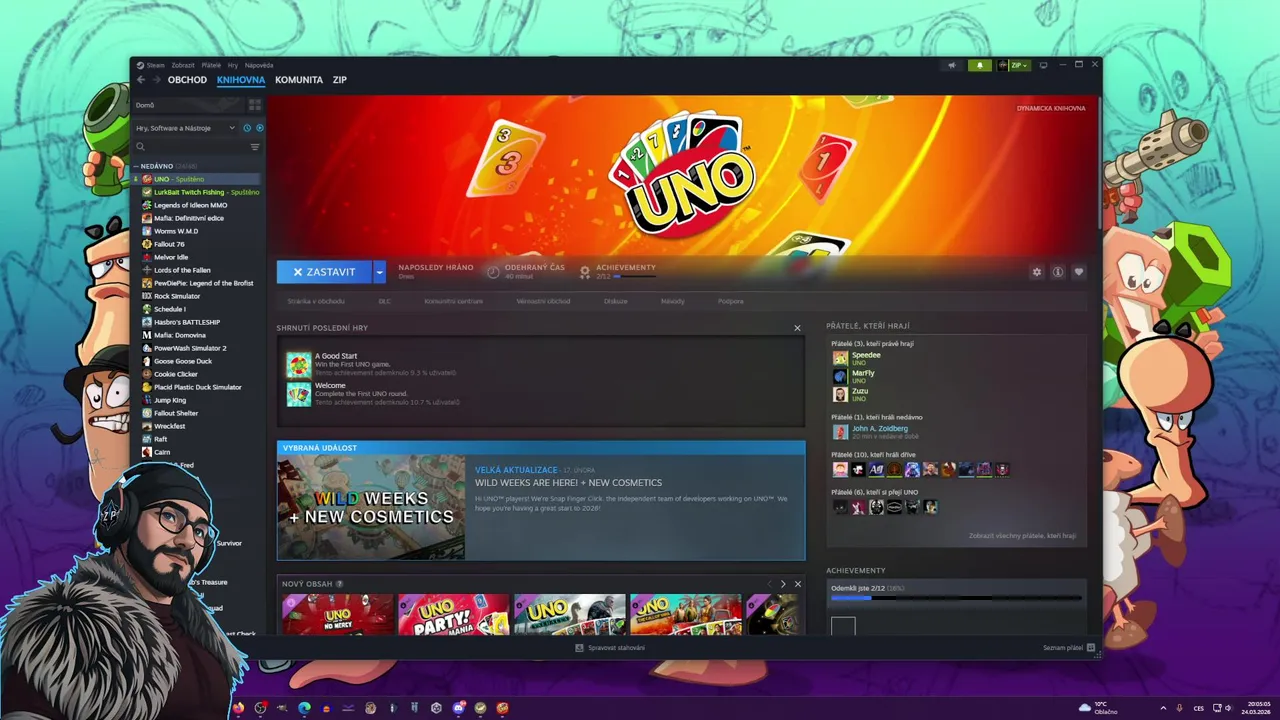Open the taskbar clock and date
Screen dimensions: 1280x720
[1255, 708]
